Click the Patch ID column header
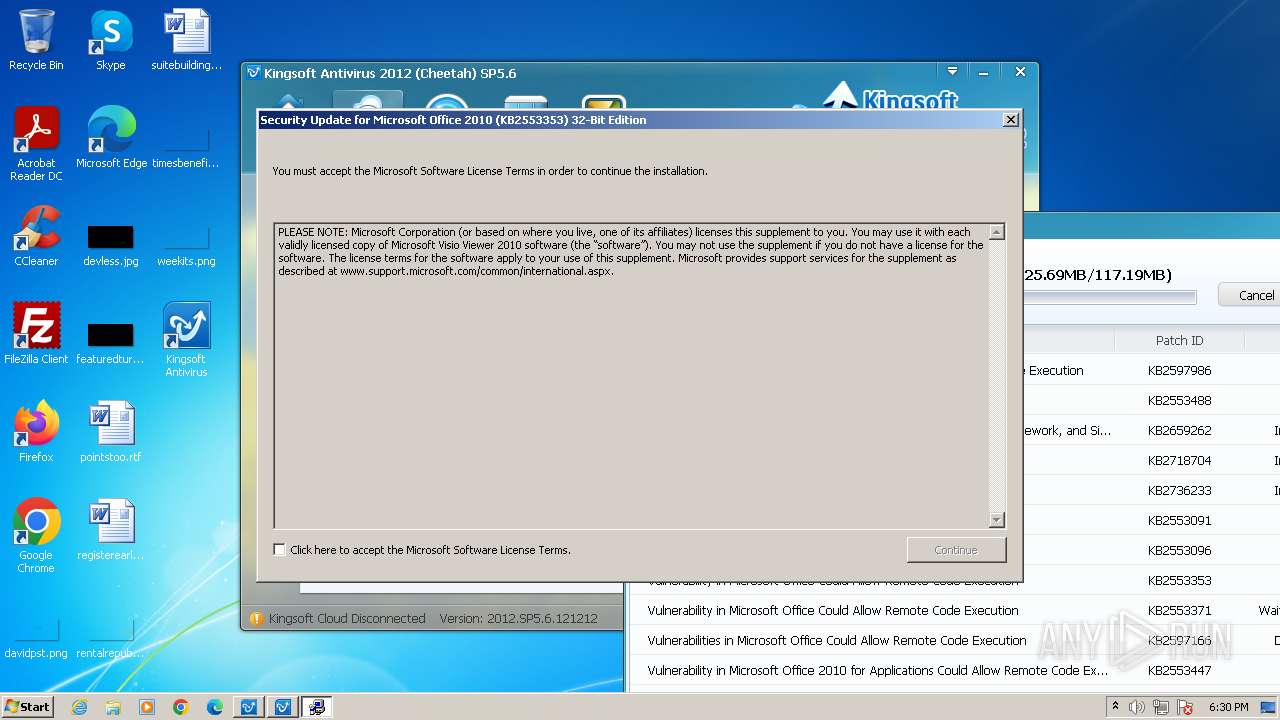The image size is (1280, 720). 1180,340
